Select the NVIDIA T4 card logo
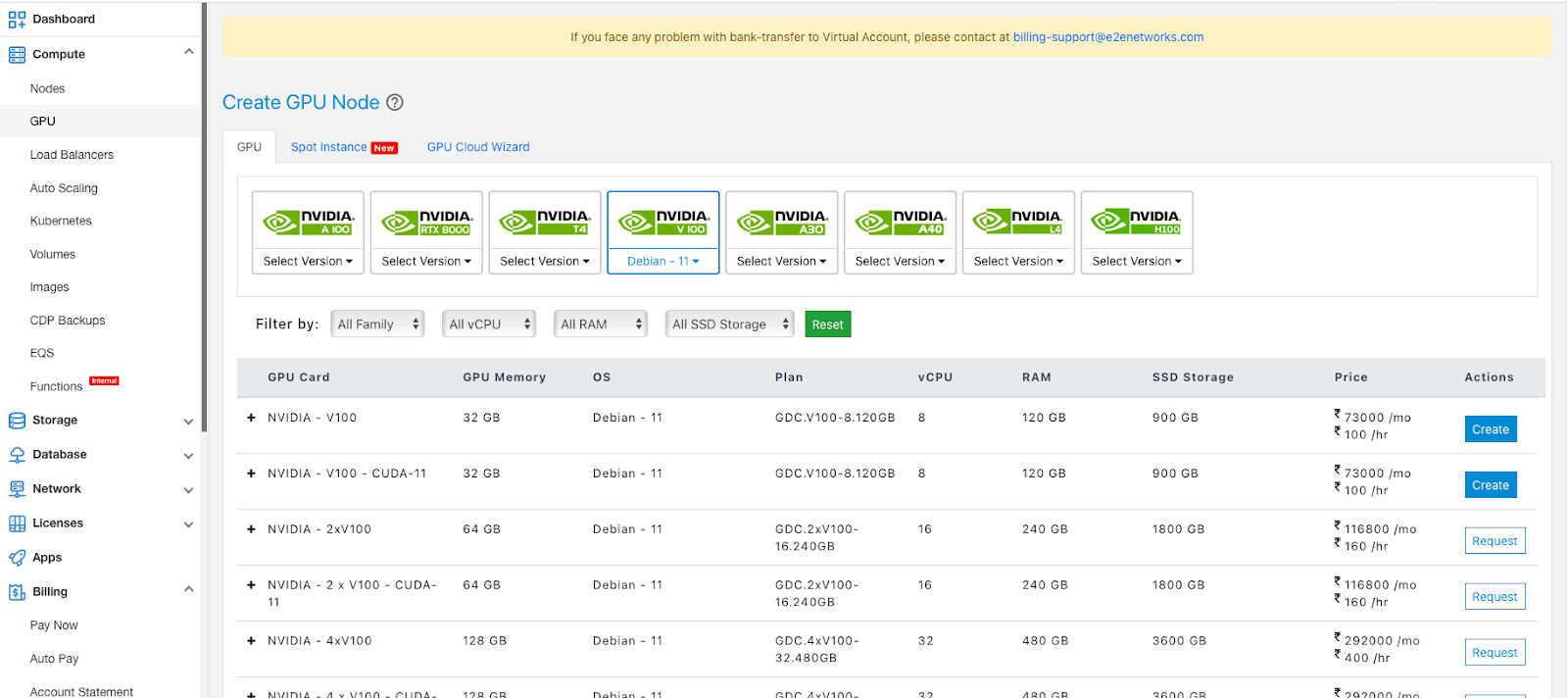Viewport: 1568px width, 698px height. point(545,223)
